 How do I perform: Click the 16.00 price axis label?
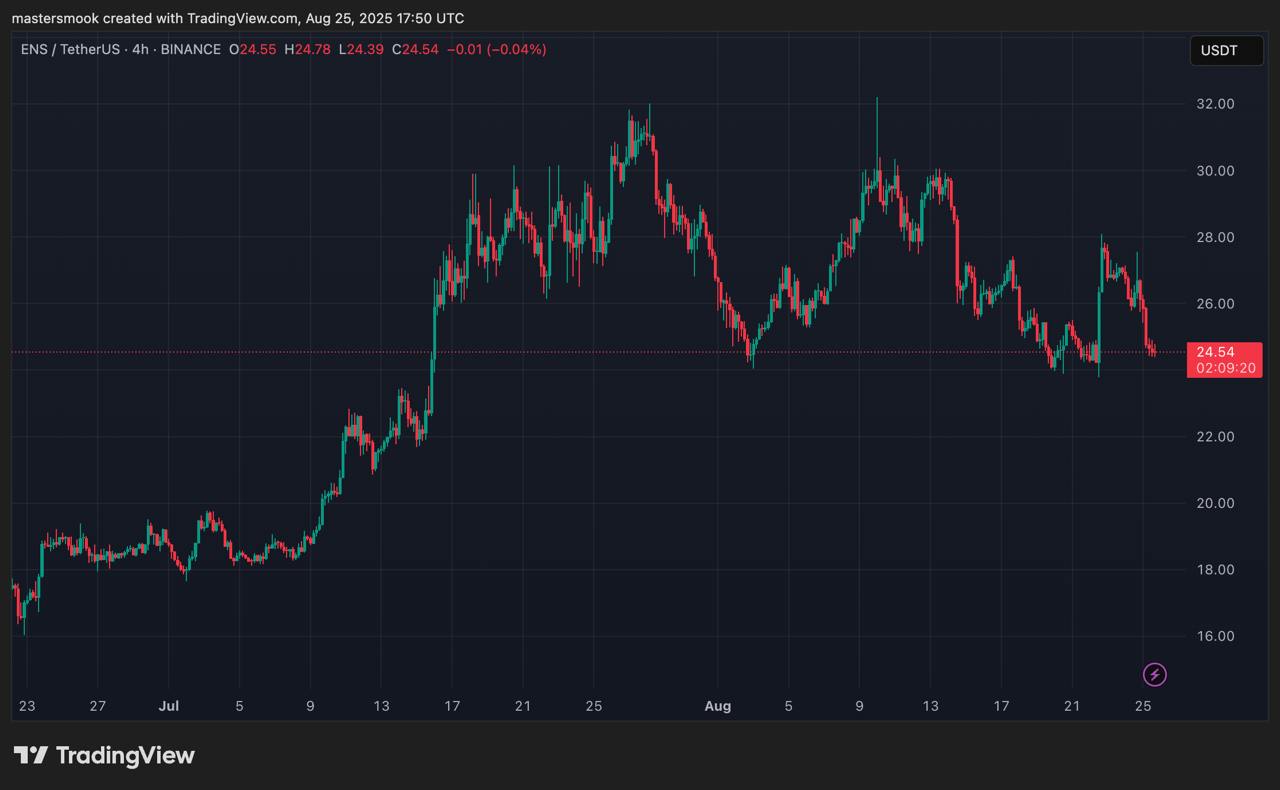1214,636
